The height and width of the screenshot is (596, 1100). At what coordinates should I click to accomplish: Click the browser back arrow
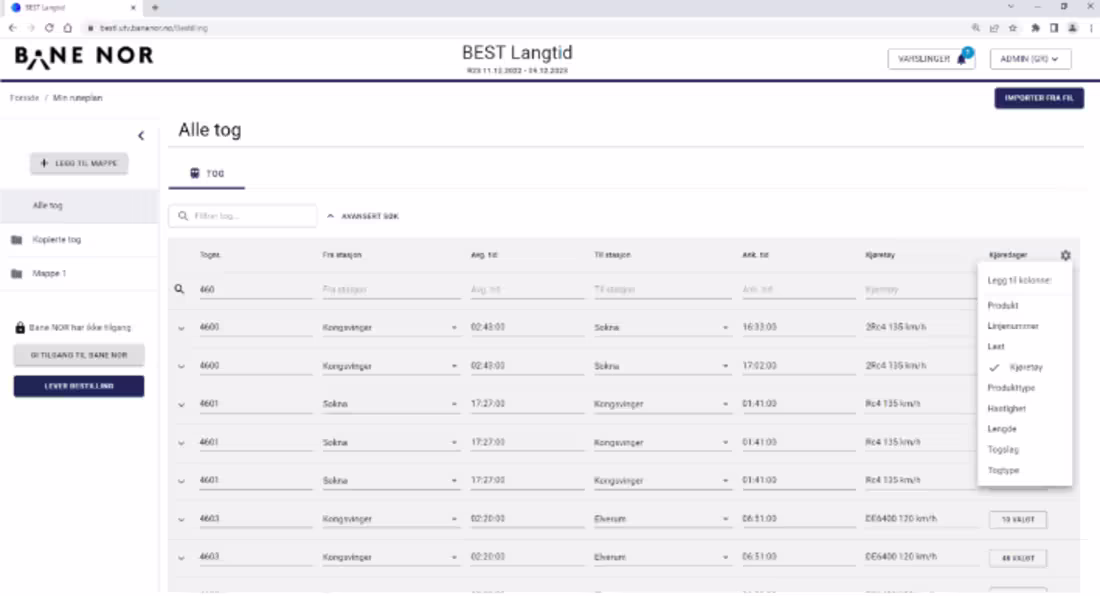13,28
